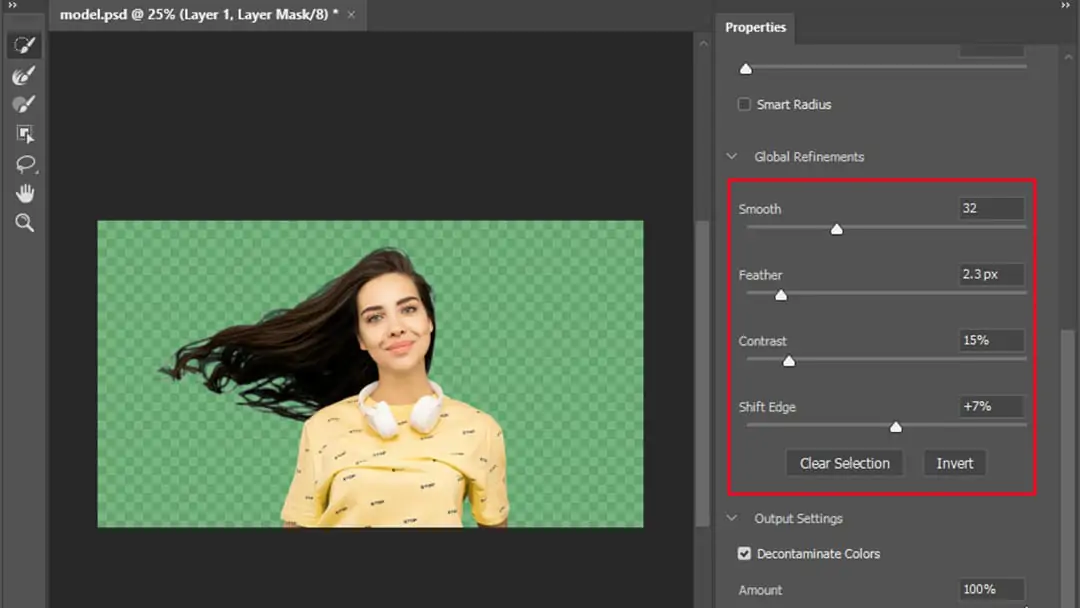
Task: Click the Amount value field 100%
Action: (x=991, y=589)
